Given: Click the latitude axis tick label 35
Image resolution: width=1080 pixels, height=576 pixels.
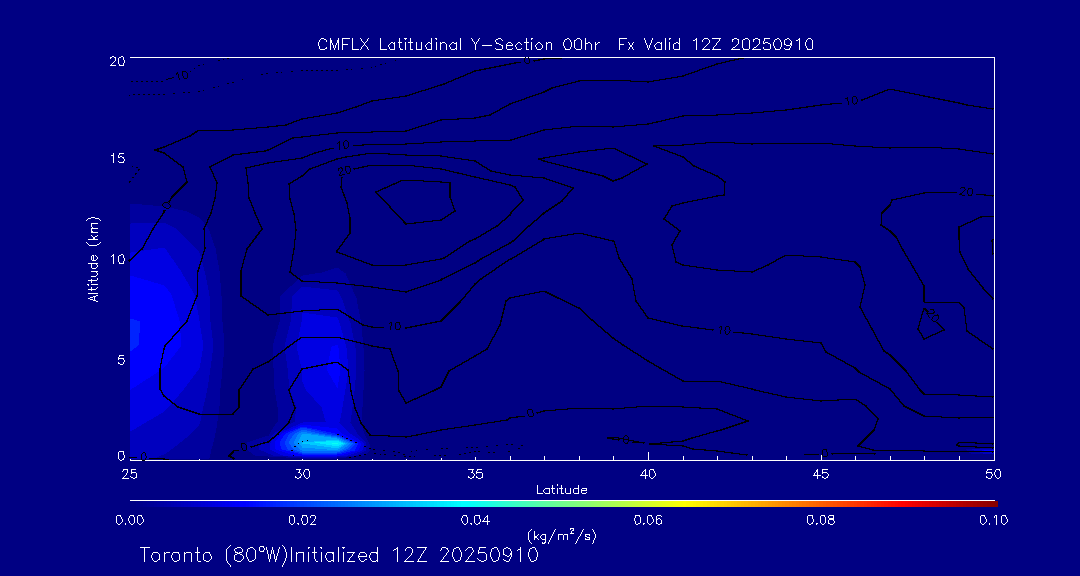Looking at the screenshot, I should coord(475,474).
